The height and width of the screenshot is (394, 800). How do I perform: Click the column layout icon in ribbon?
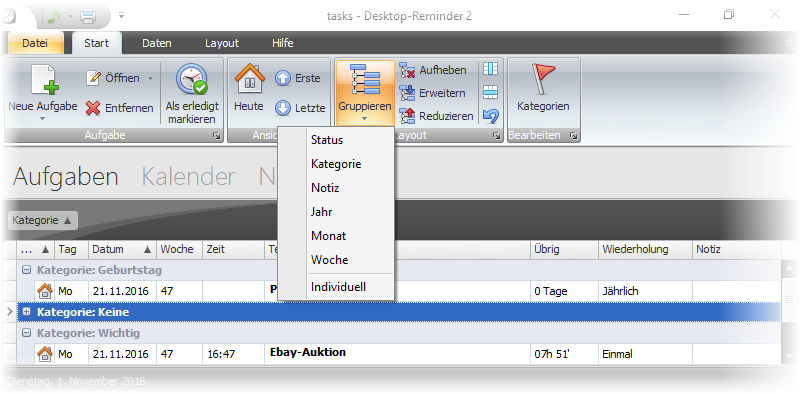pos(490,69)
